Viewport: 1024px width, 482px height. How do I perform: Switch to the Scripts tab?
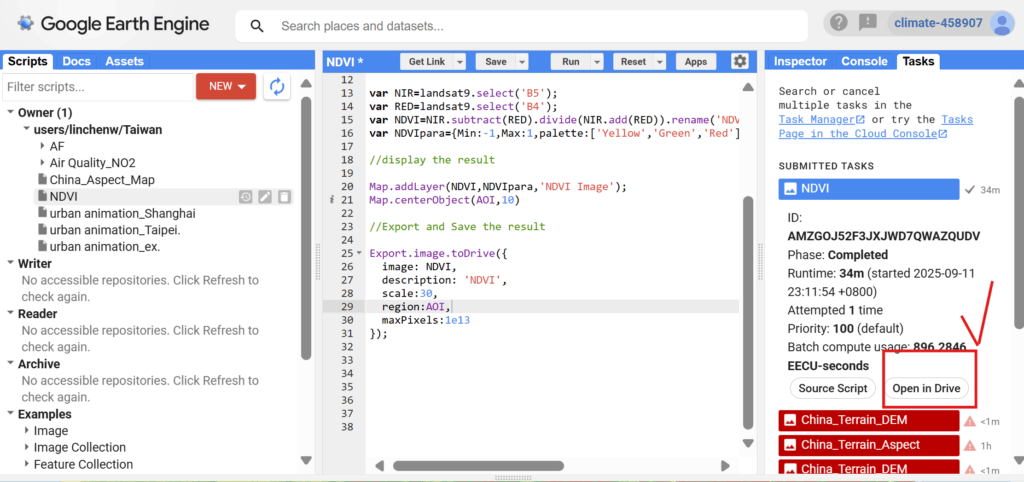[x=27, y=61]
